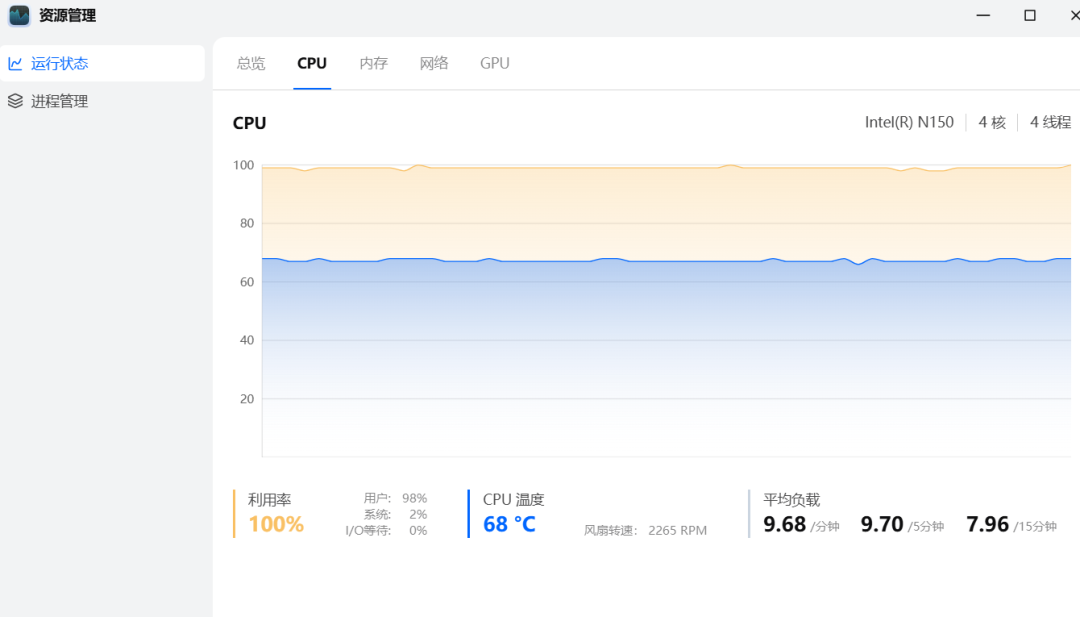Screen dimensions: 1080x617
Task: View the GPU tab
Action: (494, 63)
